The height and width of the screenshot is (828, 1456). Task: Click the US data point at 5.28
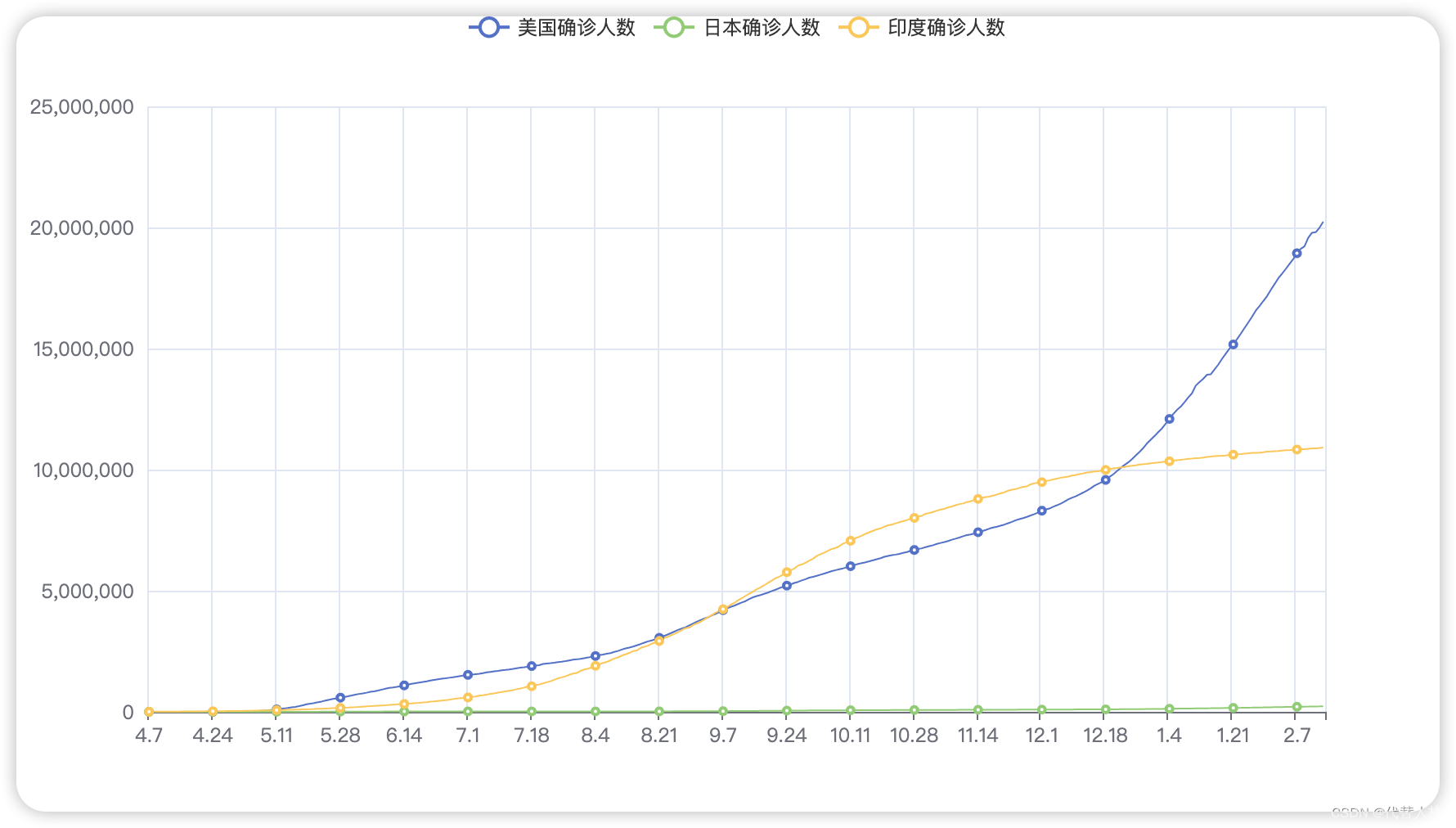[339, 698]
